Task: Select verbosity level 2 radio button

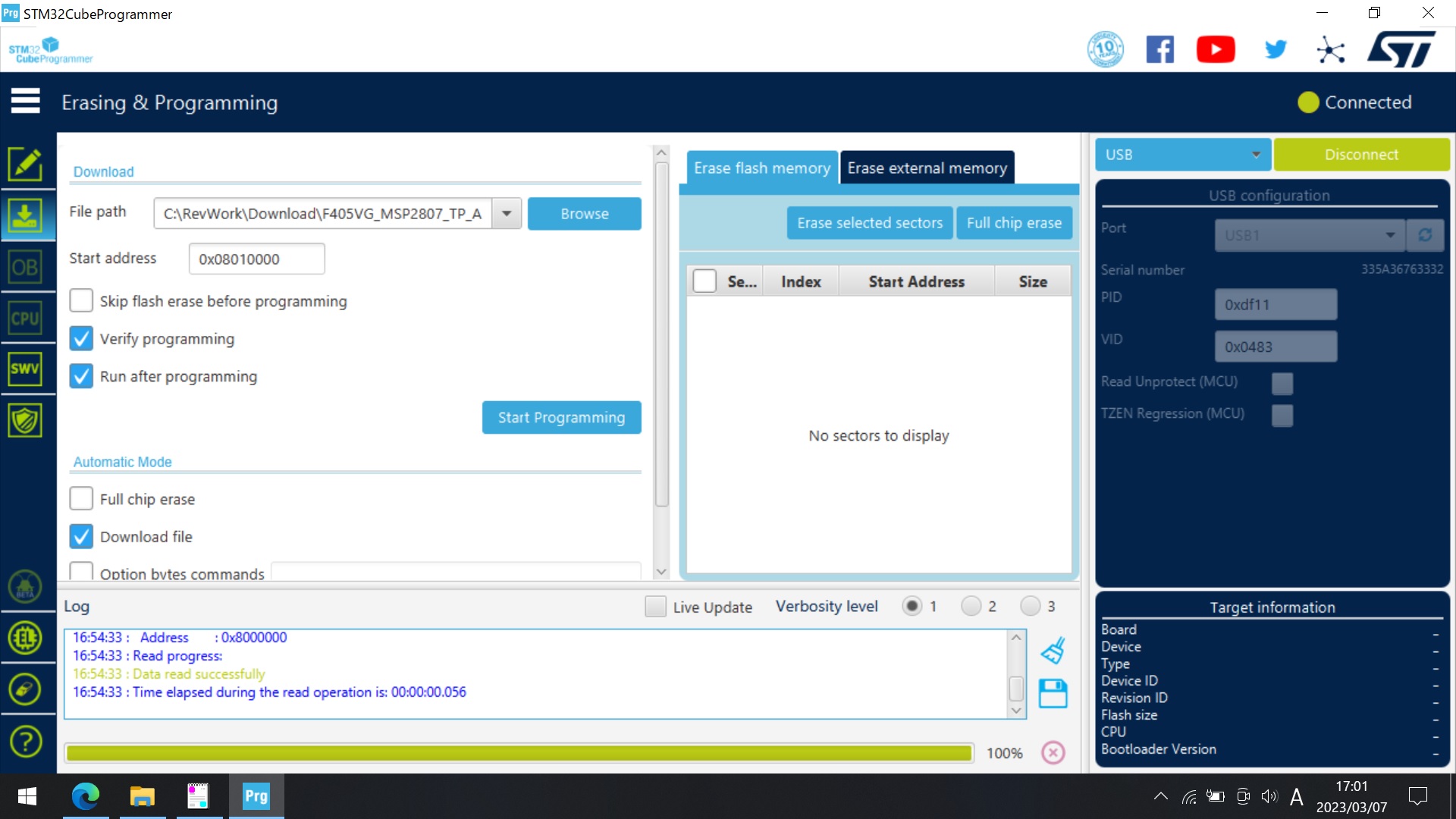Action: pos(971,606)
